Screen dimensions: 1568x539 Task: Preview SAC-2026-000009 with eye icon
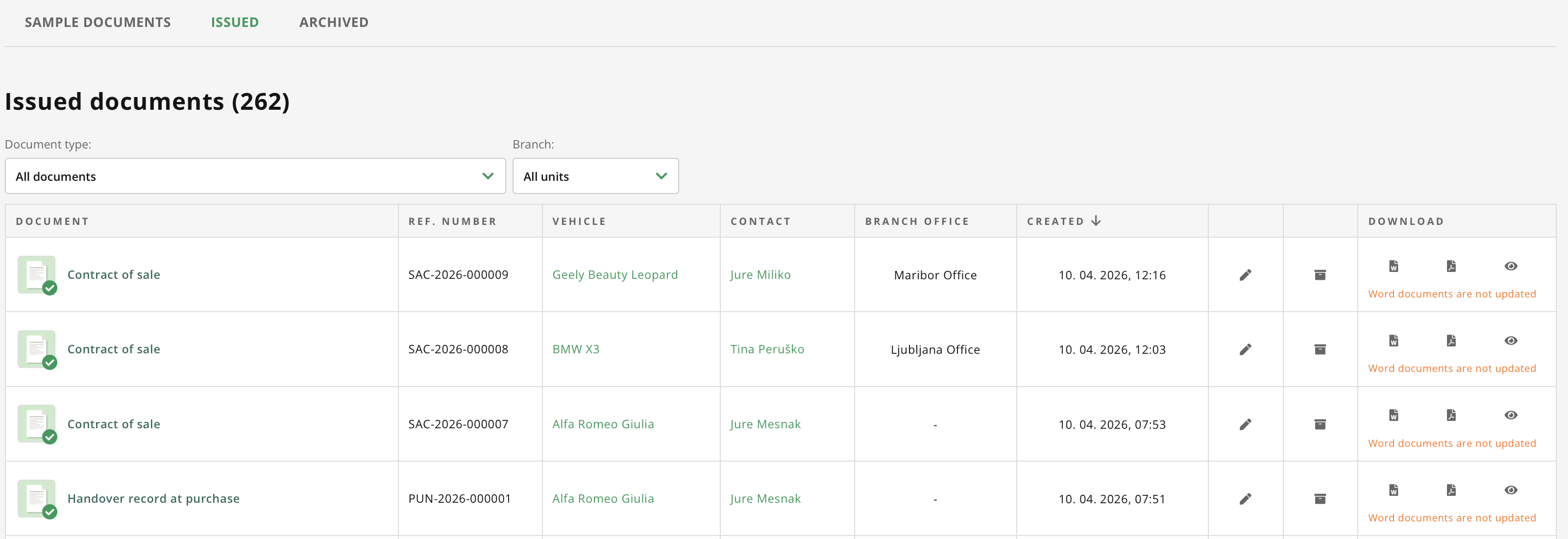[x=1510, y=266]
